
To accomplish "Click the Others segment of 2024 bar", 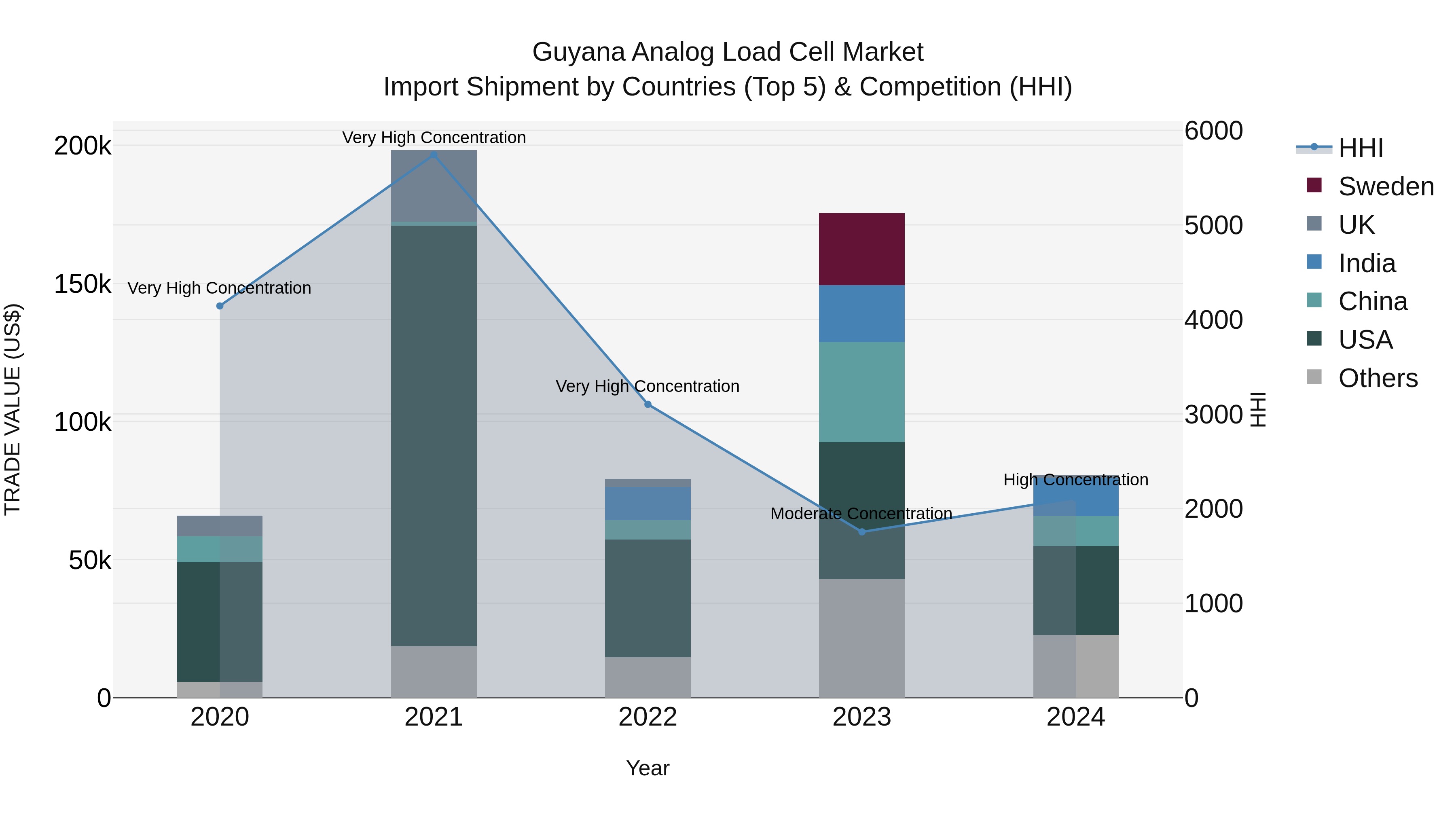I will point(1075,666).
